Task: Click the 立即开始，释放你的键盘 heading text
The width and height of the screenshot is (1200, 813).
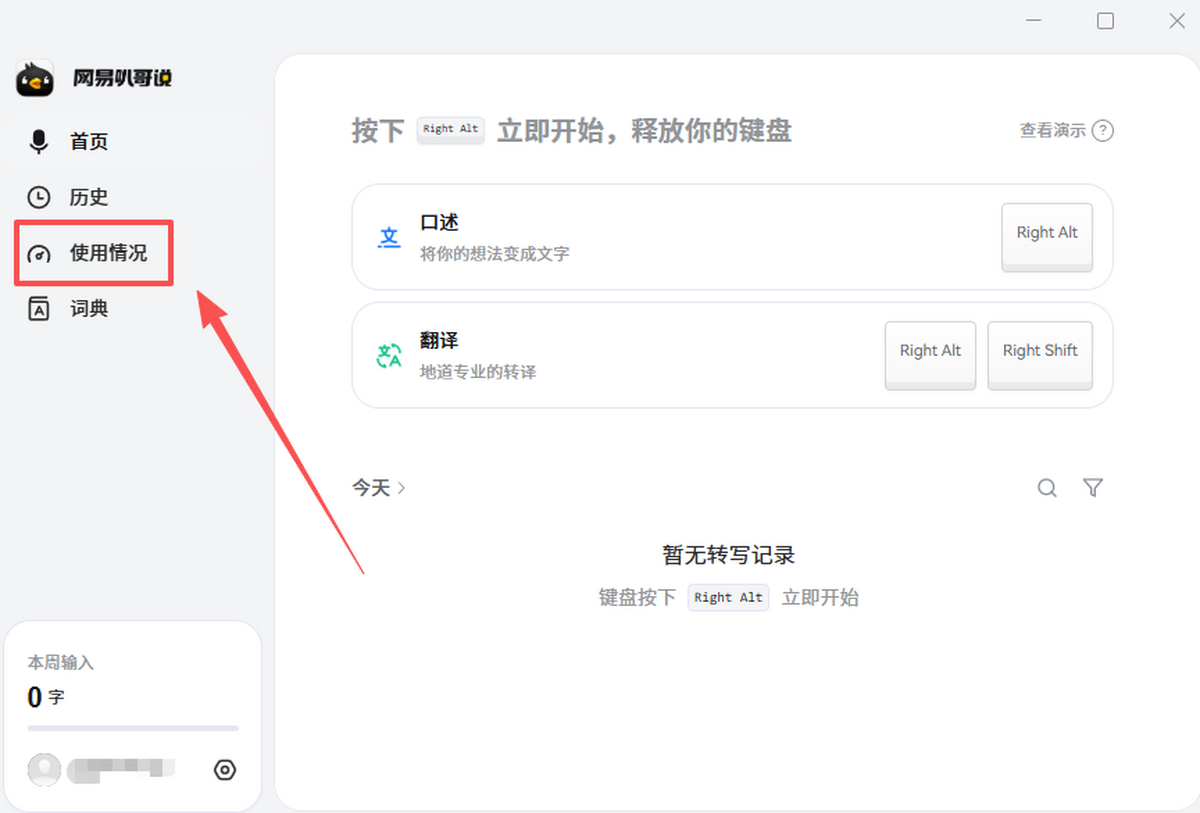Action: [645, 131]
